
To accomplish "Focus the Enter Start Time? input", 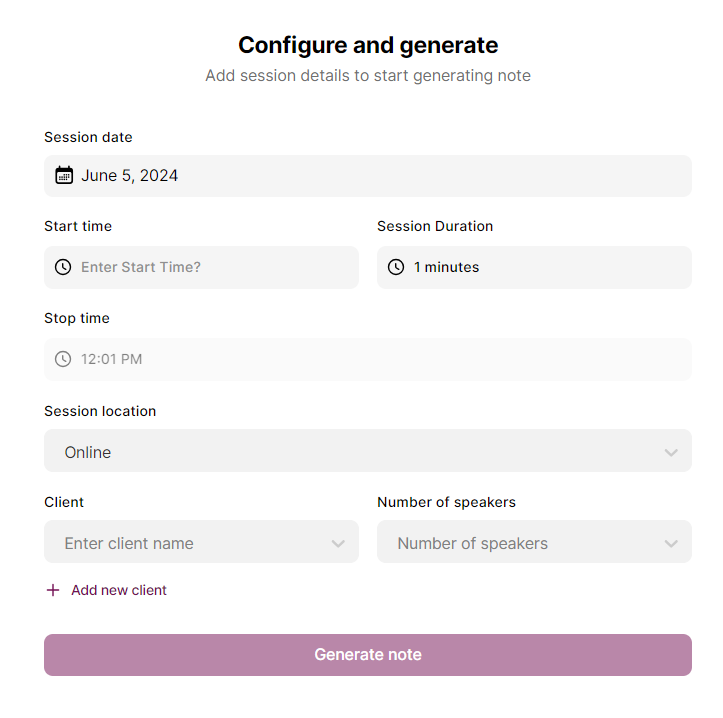I will (x=201, y=267).
